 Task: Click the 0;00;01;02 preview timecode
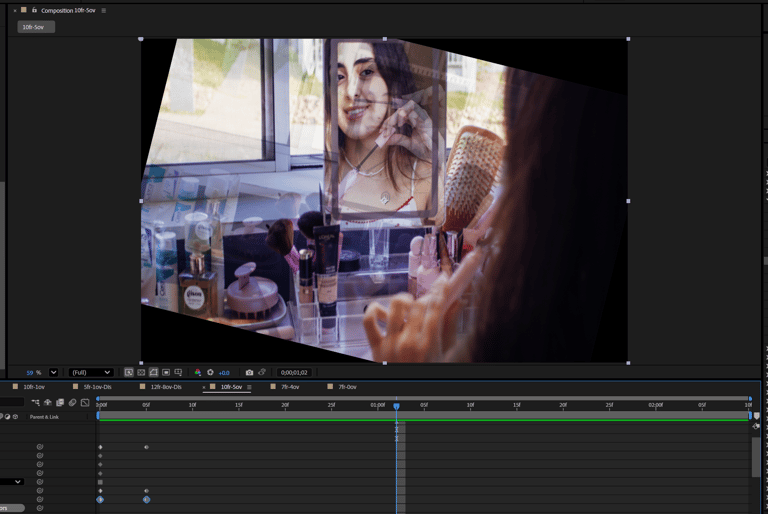[294, 372]
